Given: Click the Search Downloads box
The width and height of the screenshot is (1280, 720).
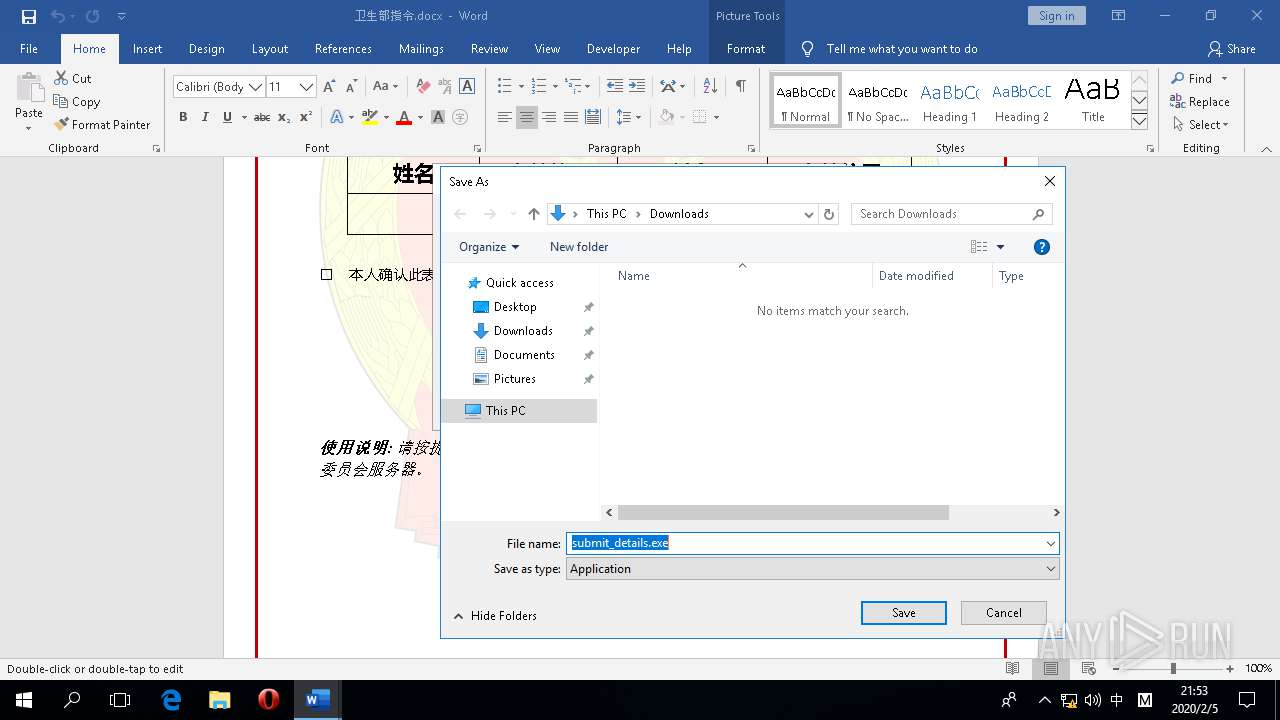Looking at the screenshot, I should coord(951,214).
